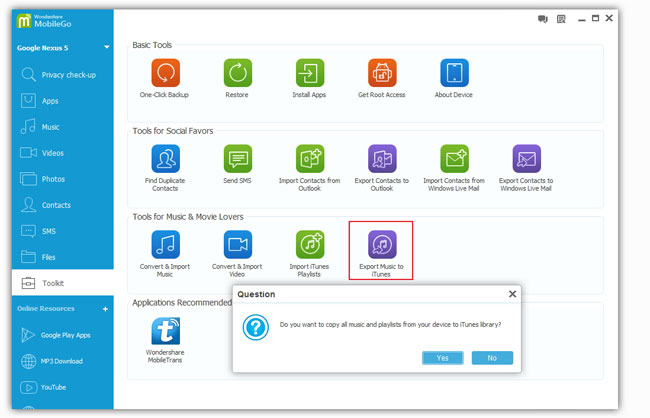Screen dimensions: 650x418
Task: Open the Install Apps tool
Action: tap(310, 73)
